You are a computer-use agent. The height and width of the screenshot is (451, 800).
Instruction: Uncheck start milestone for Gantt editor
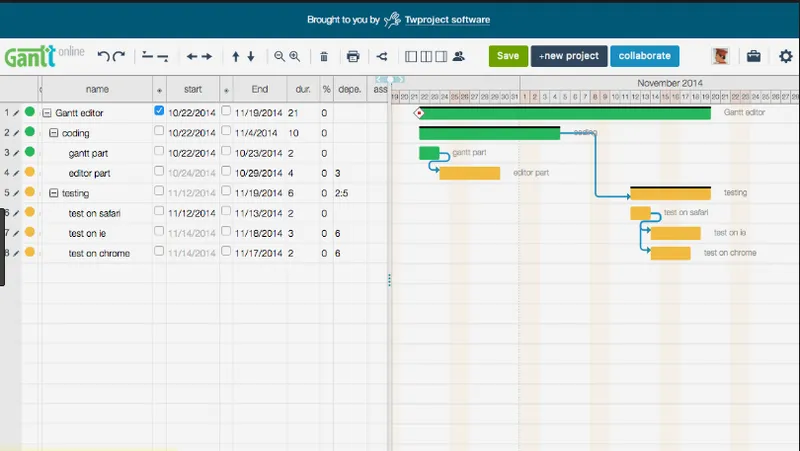coord(159,110)
